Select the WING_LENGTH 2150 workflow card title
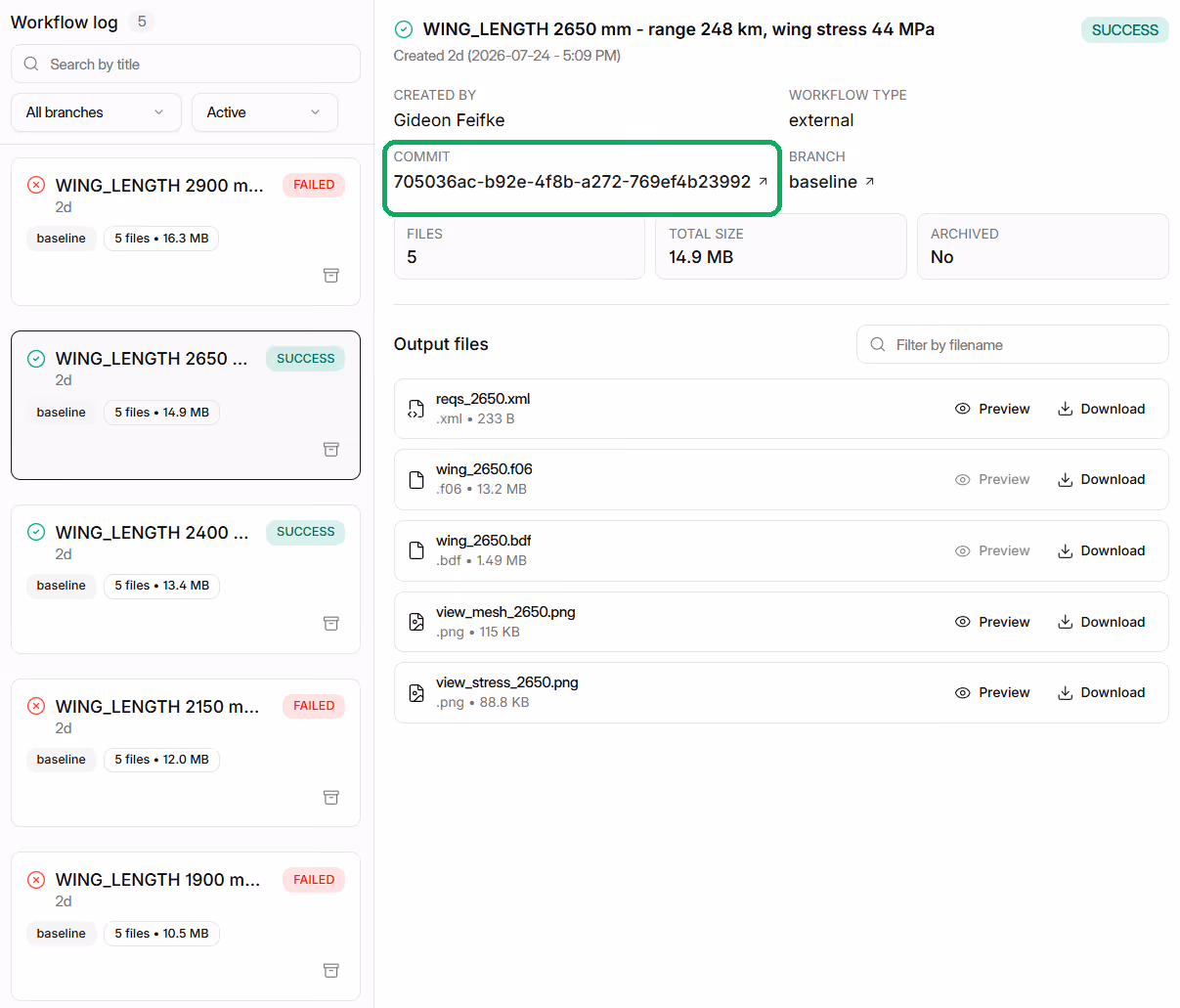This screenshot has height=1008, width=1180. [x=157, y=706]
